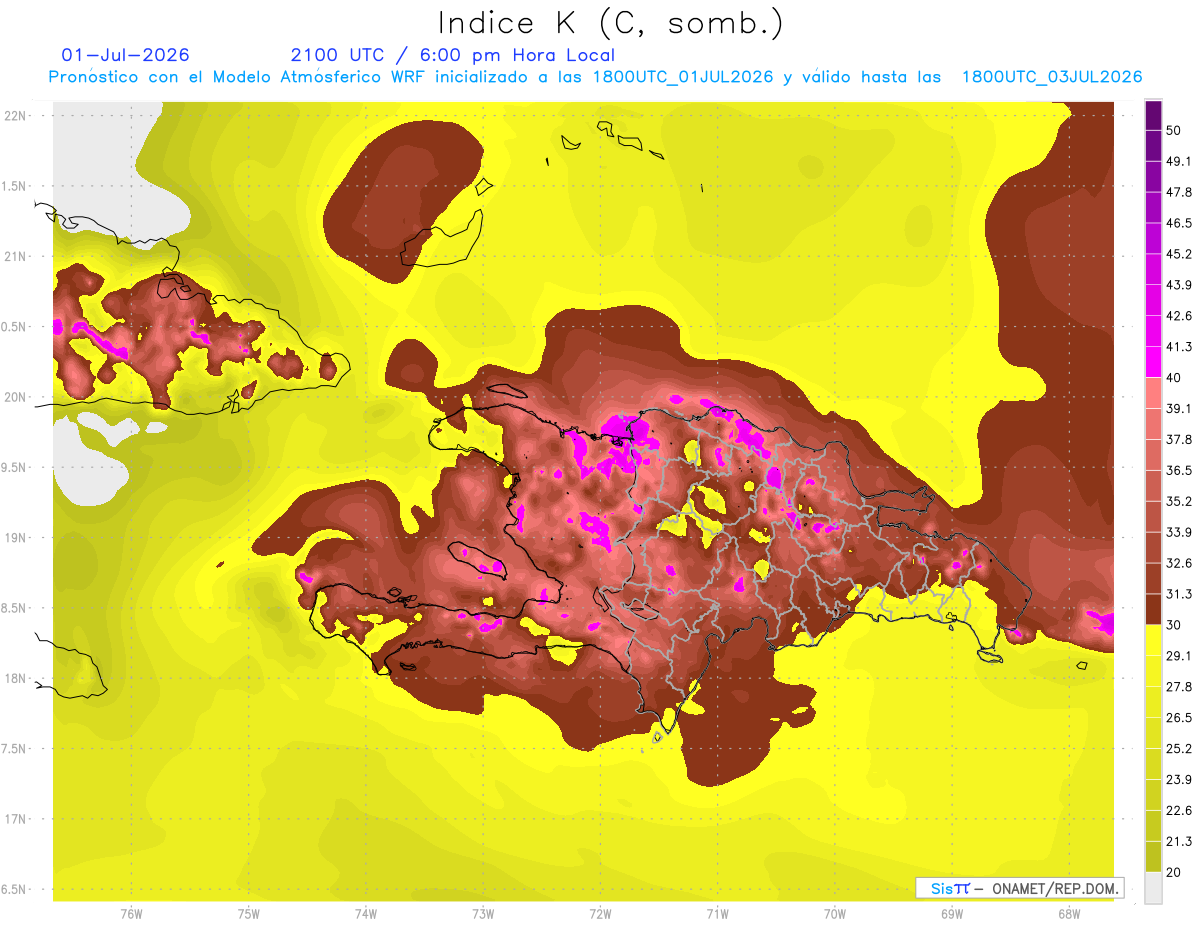The image size is (1200, 927).
Task: Pick the bright yellow swatch between 29.1 and 30
Action: point(1153,640)
